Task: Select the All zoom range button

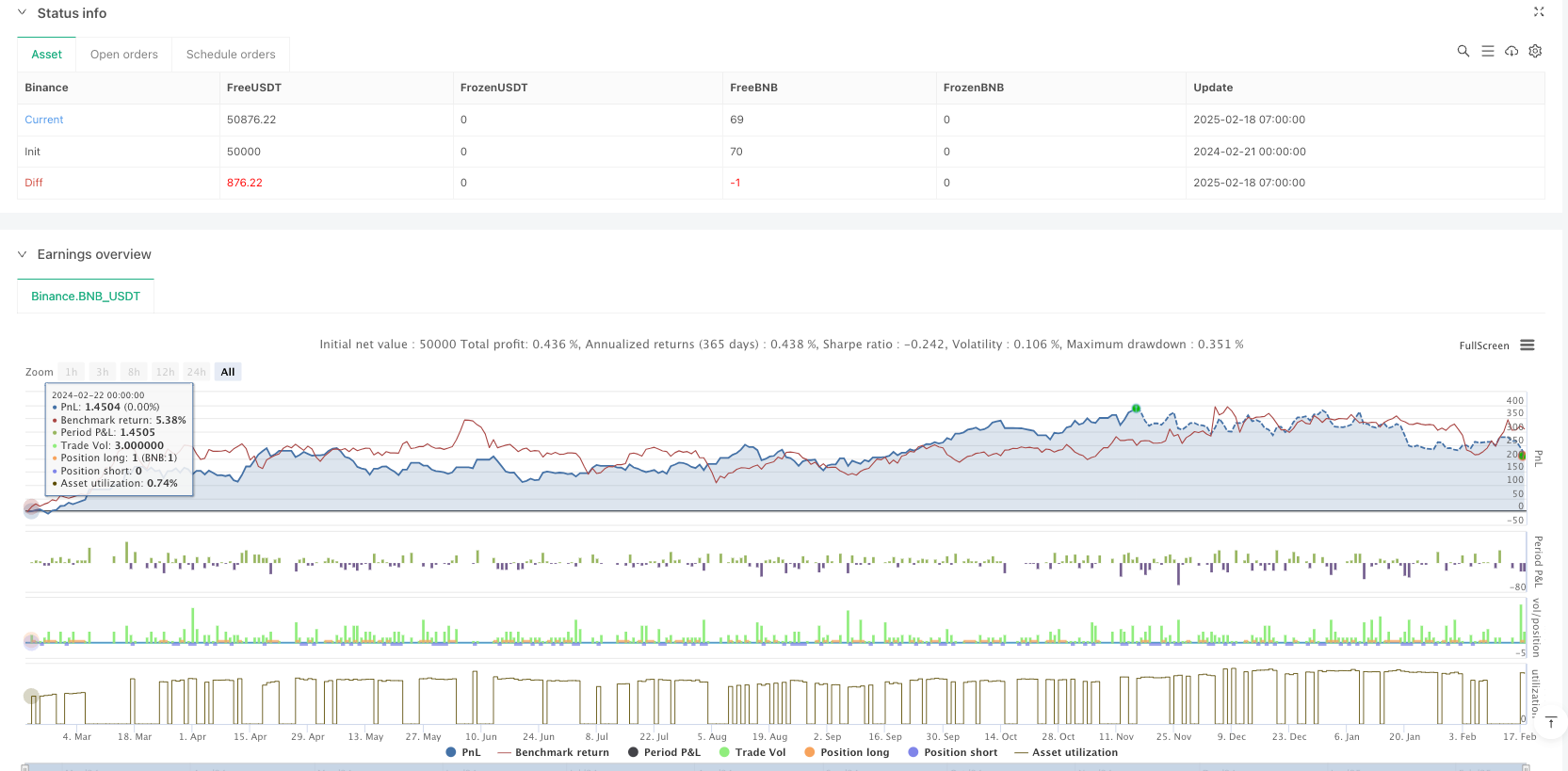Action: (x=228, y=372)
